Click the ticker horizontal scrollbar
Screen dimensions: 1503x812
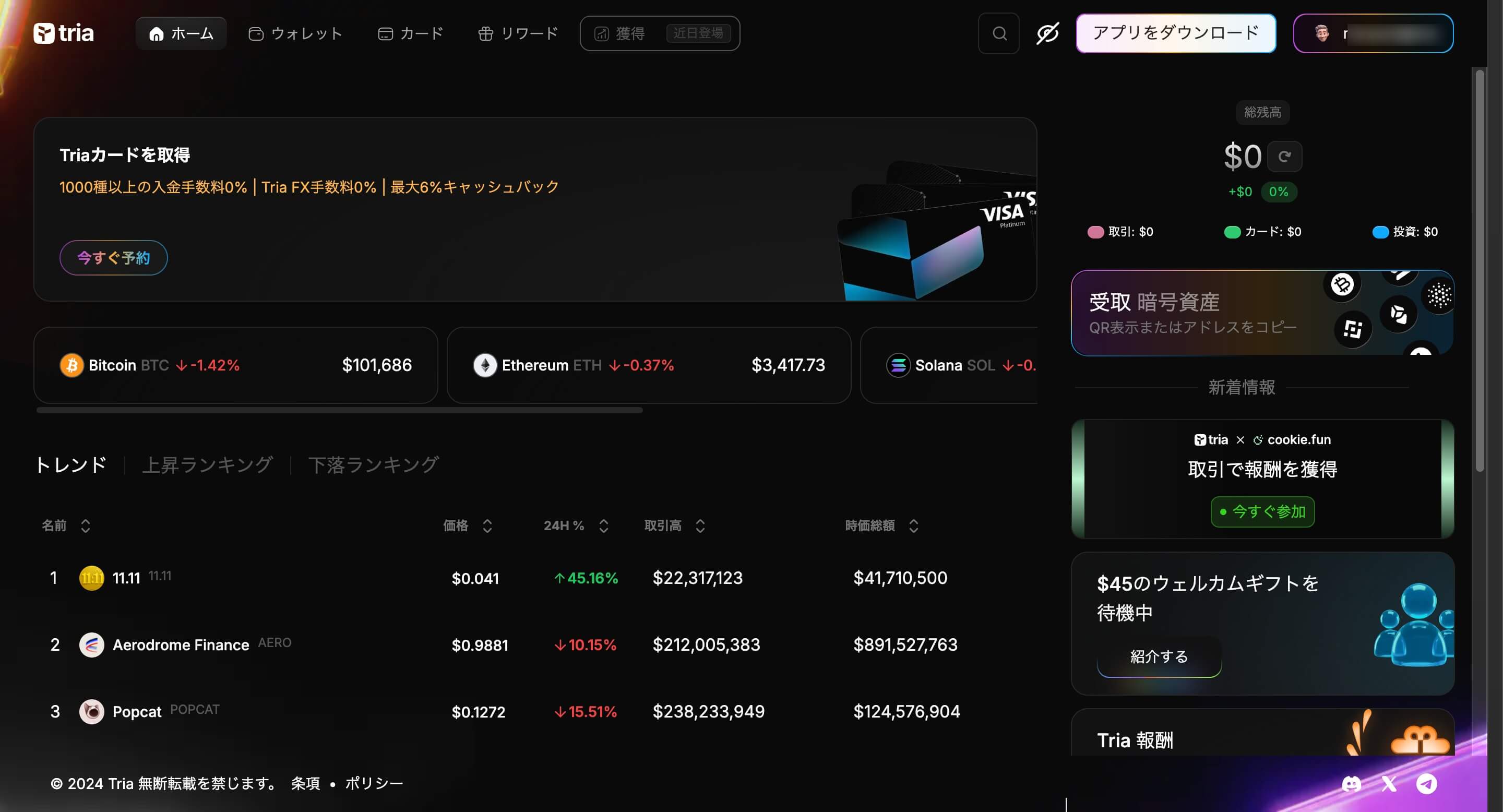click(339, 410)
